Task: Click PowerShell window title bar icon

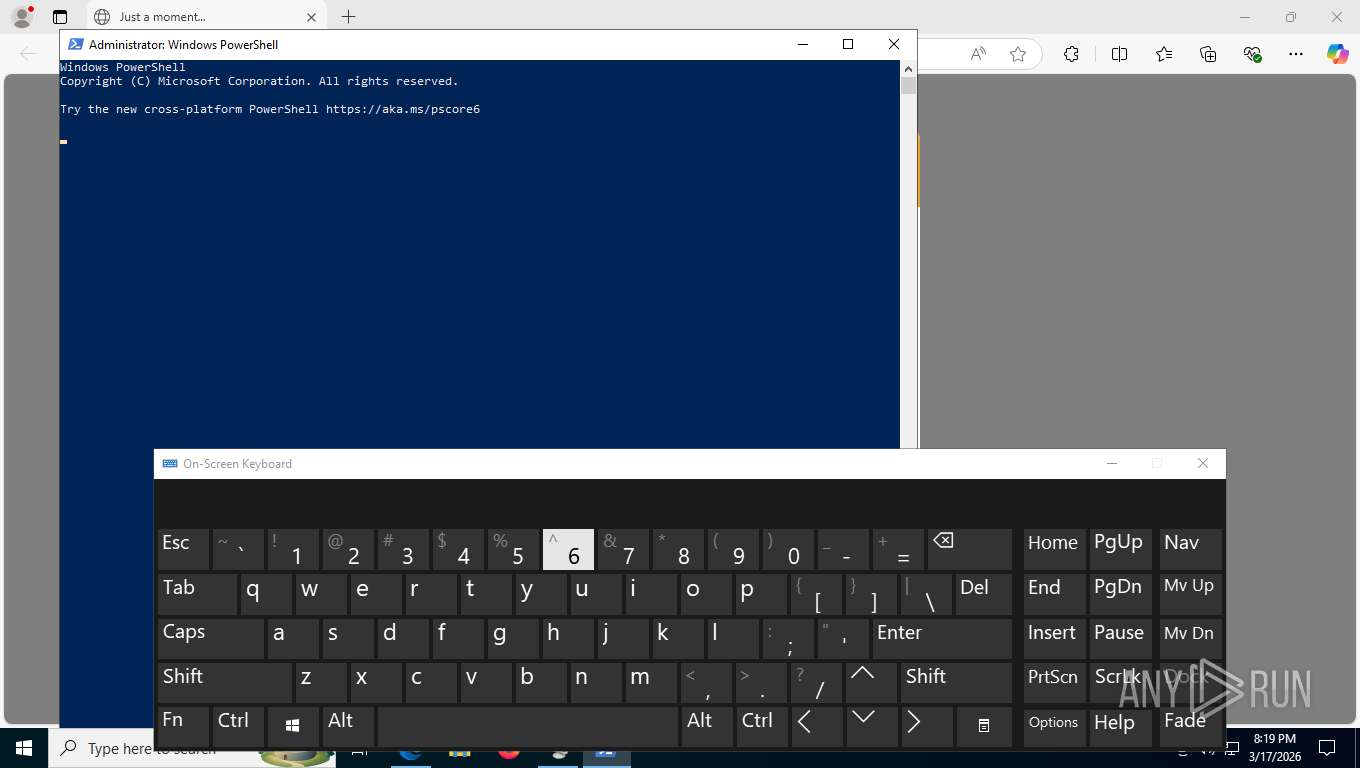Action: point(75,44)
